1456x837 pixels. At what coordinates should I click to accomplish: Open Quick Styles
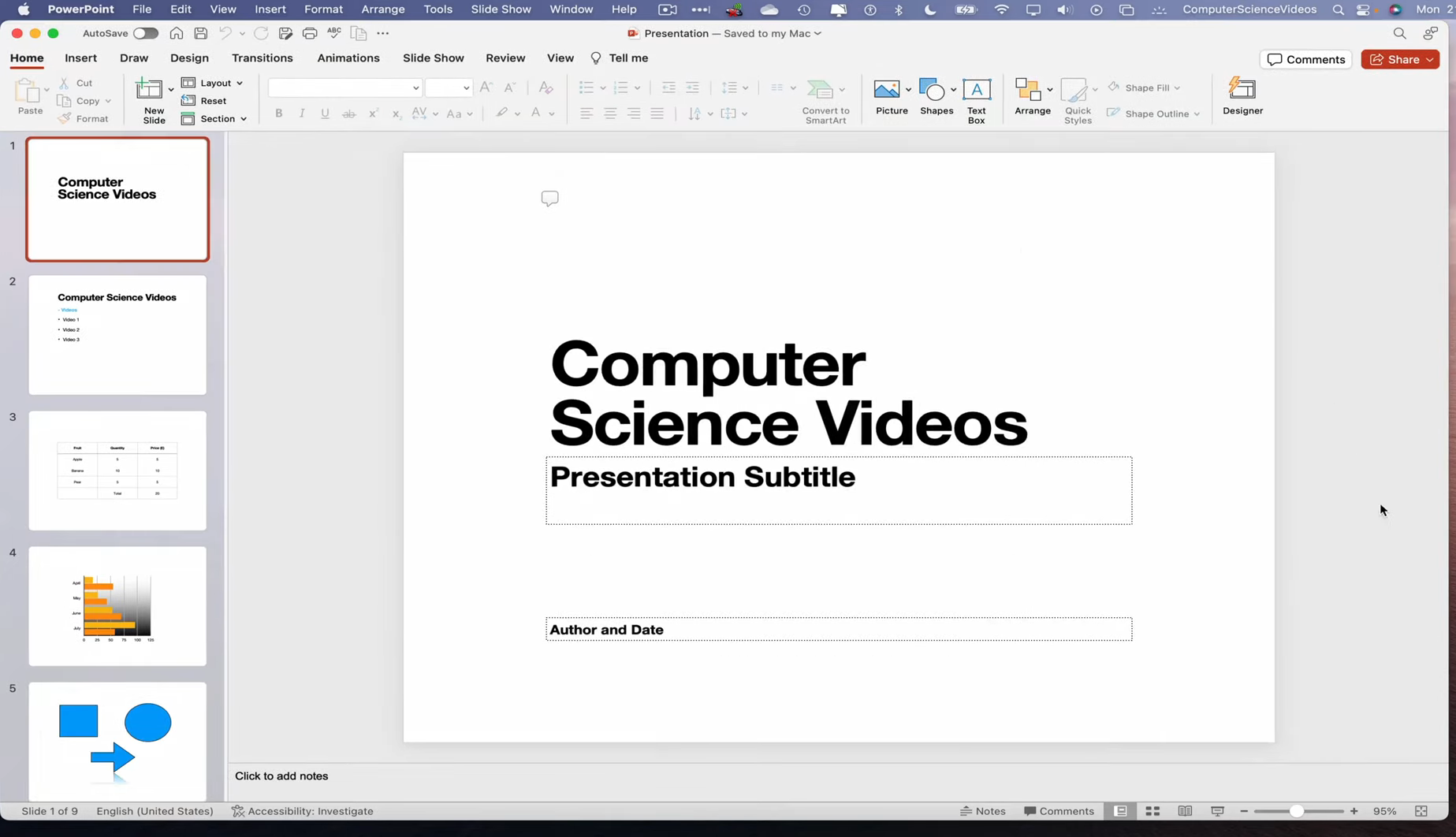coord(1078,101)
